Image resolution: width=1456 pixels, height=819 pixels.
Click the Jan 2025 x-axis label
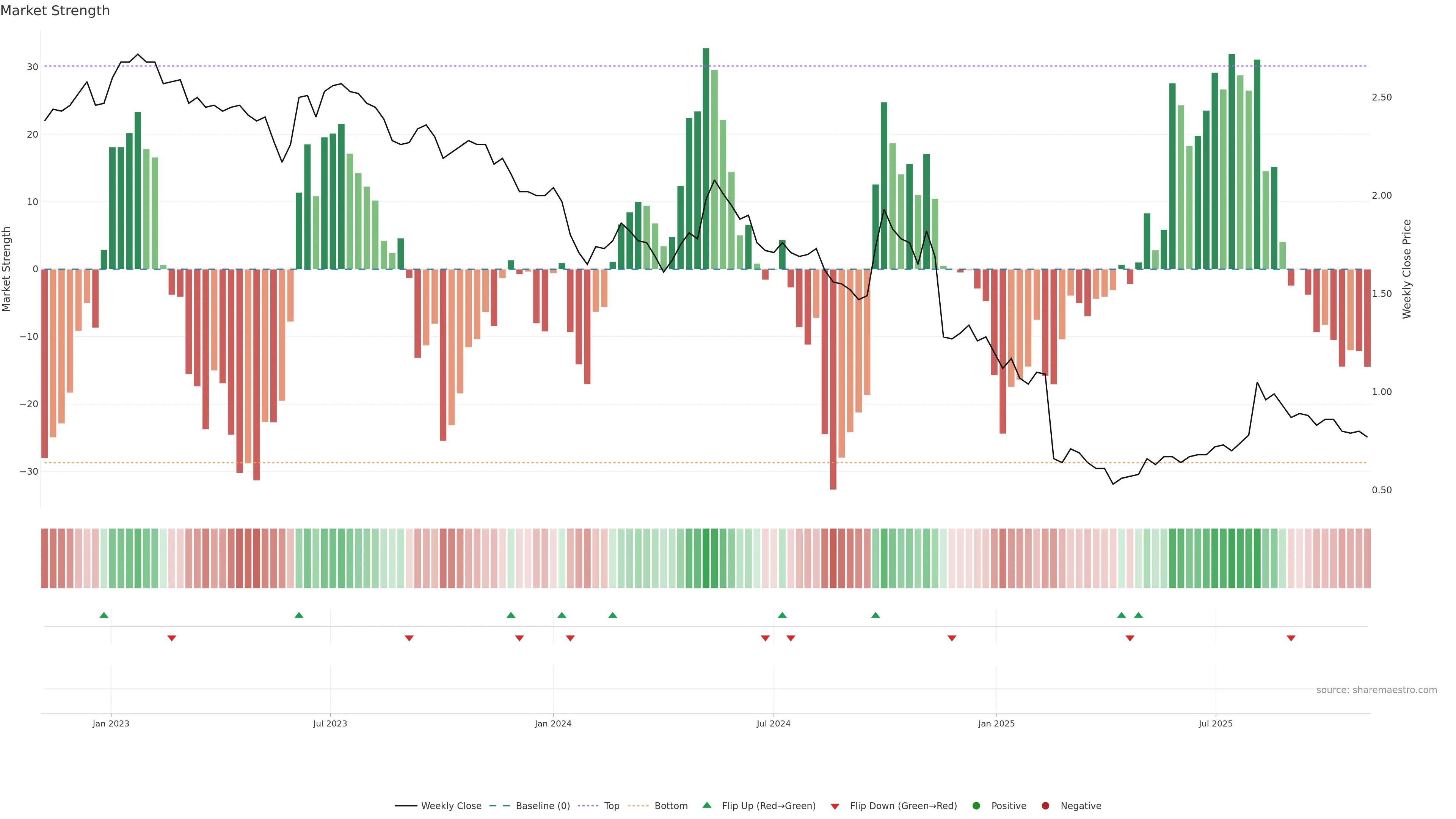tap(996, 723)
